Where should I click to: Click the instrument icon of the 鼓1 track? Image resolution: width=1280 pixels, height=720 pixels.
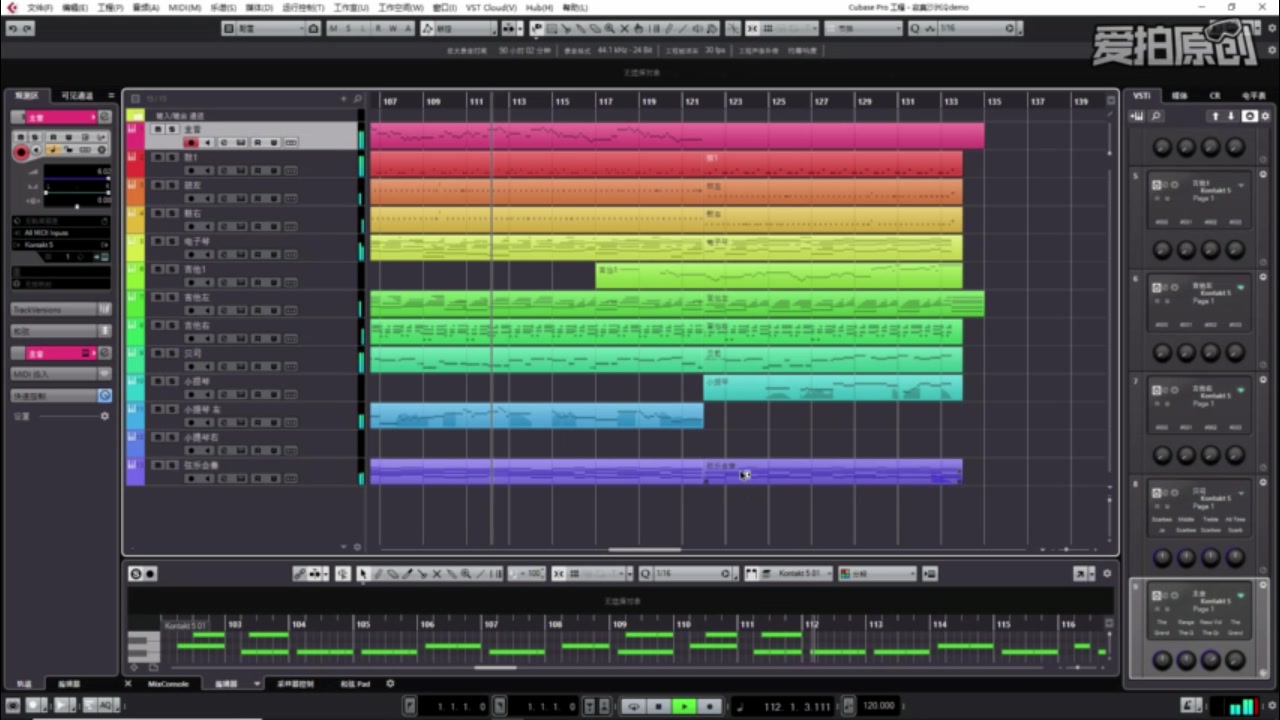click(x=132, y=157)
